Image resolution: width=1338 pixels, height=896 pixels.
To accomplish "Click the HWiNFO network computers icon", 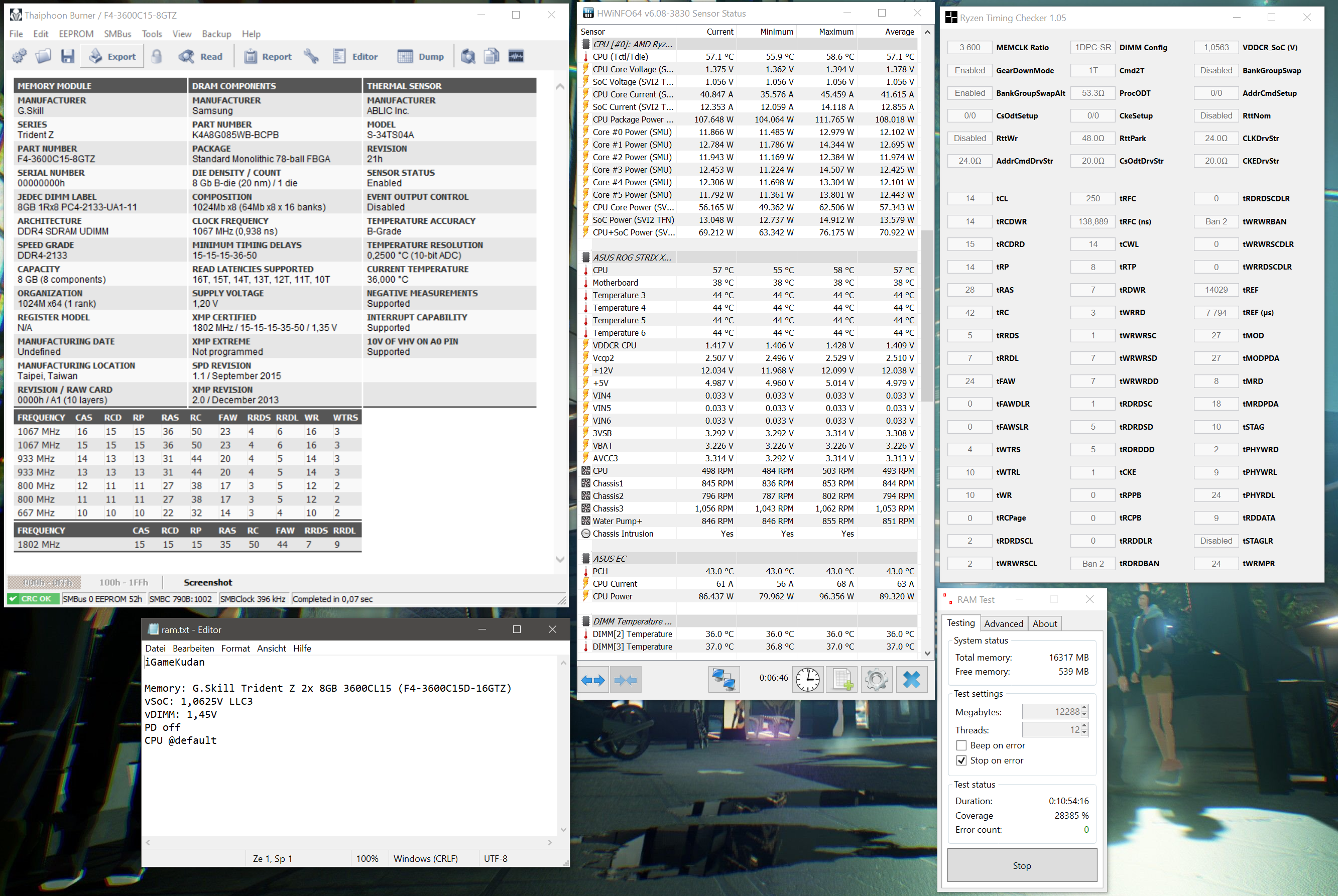I will point(723,680).
